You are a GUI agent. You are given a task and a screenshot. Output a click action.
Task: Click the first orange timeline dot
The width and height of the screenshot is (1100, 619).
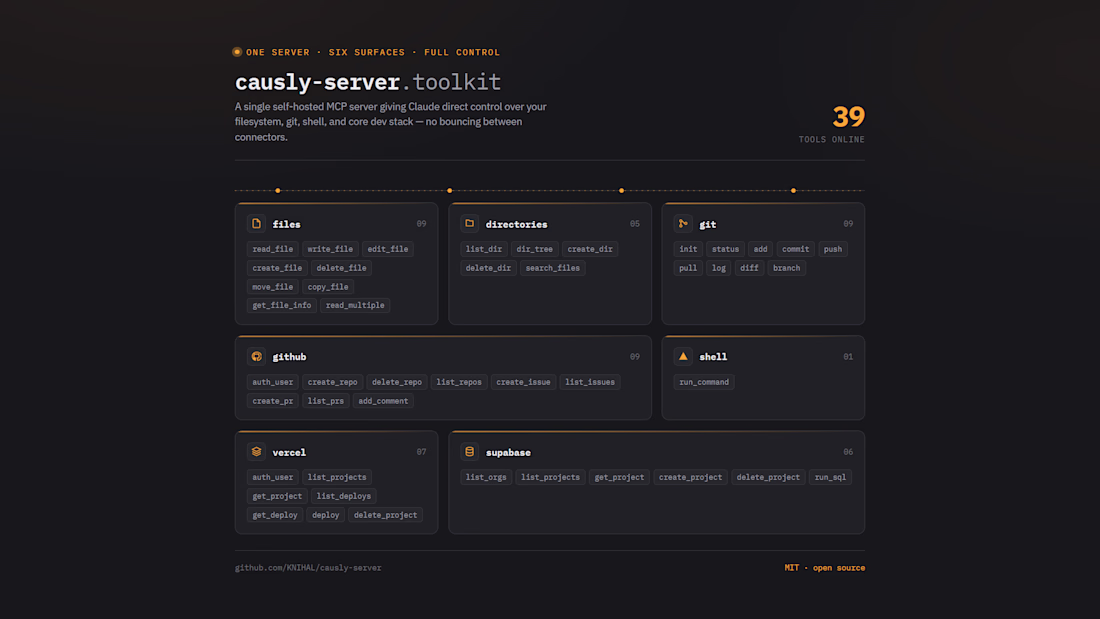278,191
